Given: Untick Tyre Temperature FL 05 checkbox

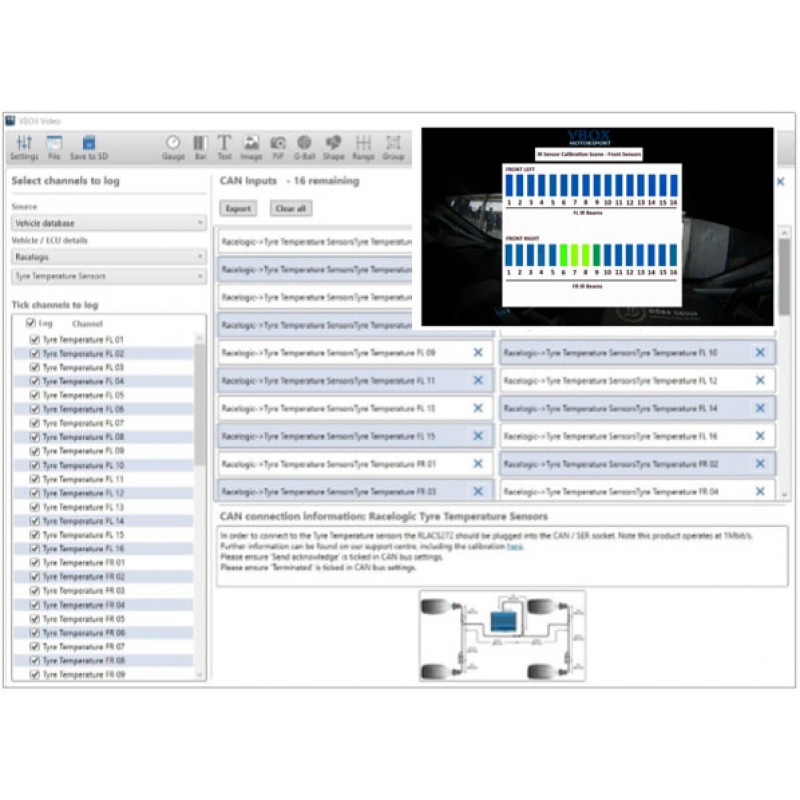Looking at the screenshot, I should coord(35,395).
